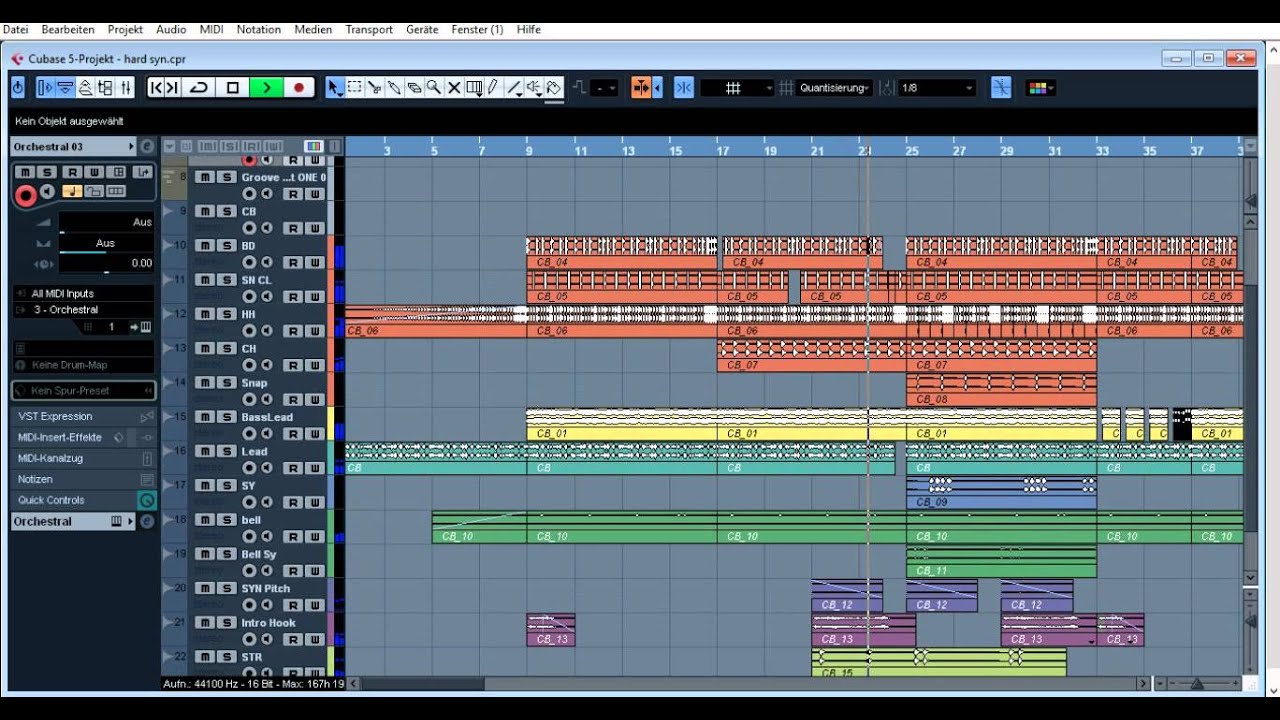Solo the bell track

(x=227, y=520)
